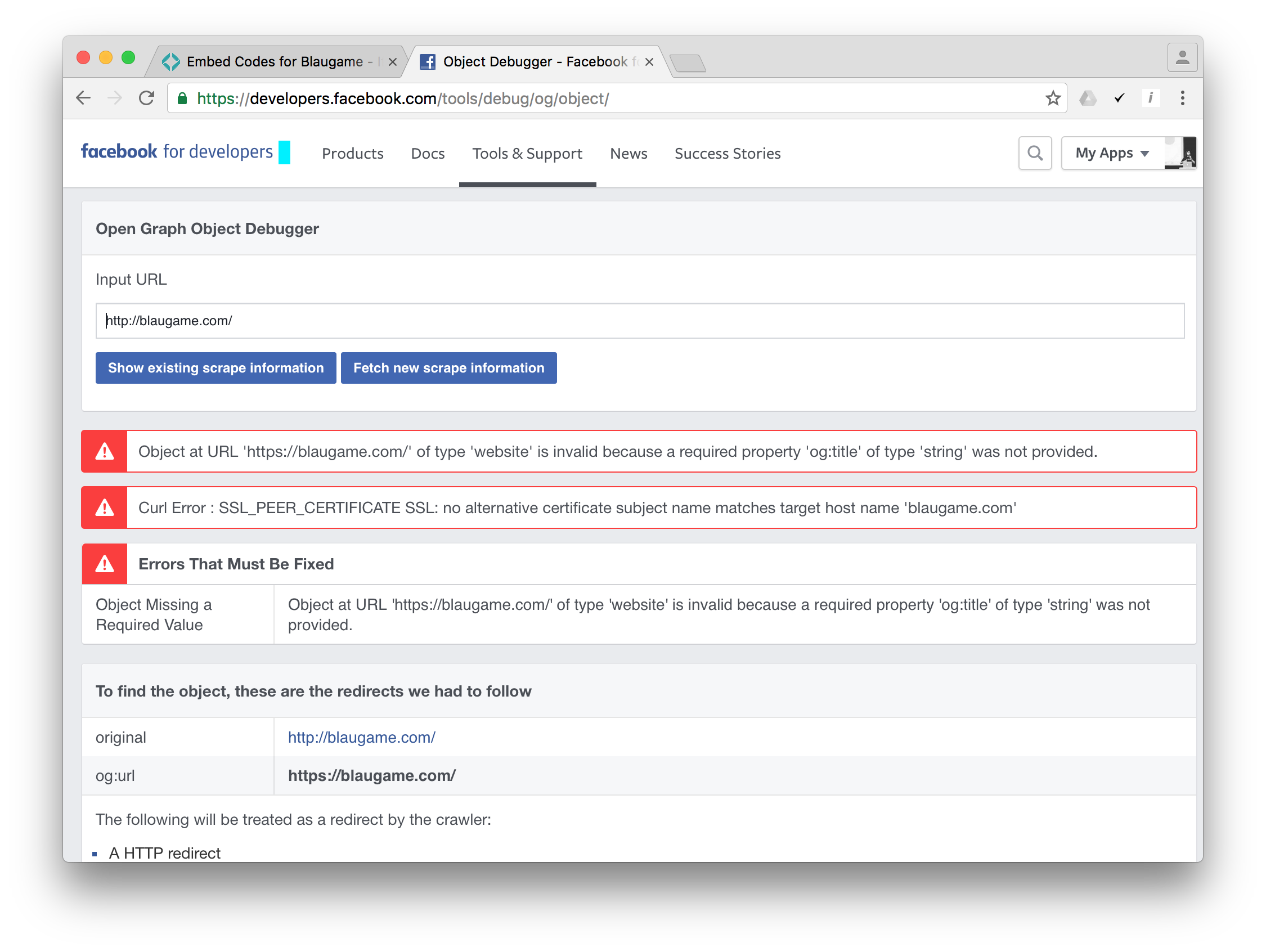Open the http://blaugame.com/ original link
The height and width of the screenshot is (952, 1266).
[x=362, y=737]
